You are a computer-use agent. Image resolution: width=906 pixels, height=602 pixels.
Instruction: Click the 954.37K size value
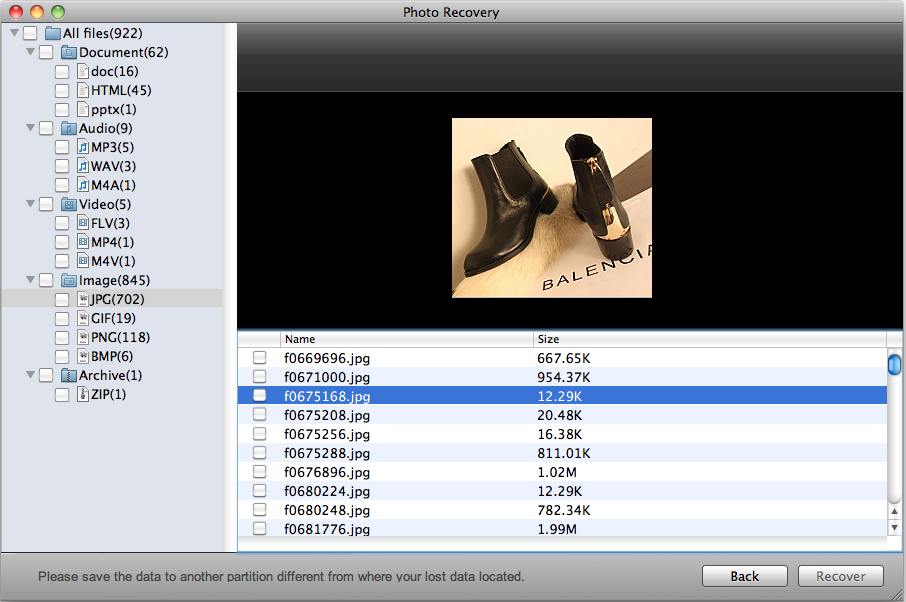[x=564, y=377]
